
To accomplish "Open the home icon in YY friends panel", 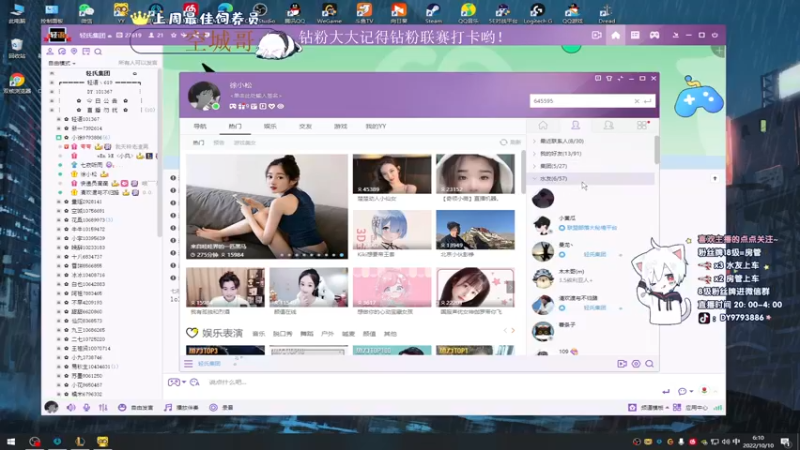I will coord(543,126).
